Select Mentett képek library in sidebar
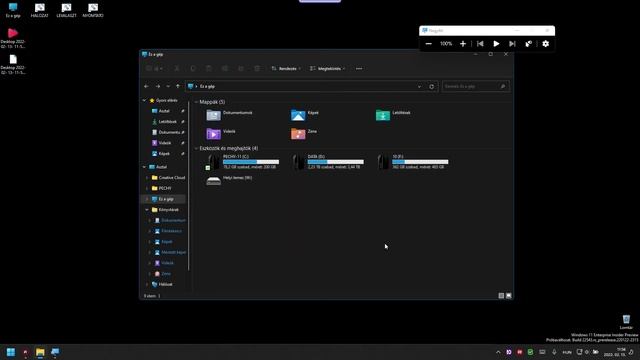 point(173,252)
